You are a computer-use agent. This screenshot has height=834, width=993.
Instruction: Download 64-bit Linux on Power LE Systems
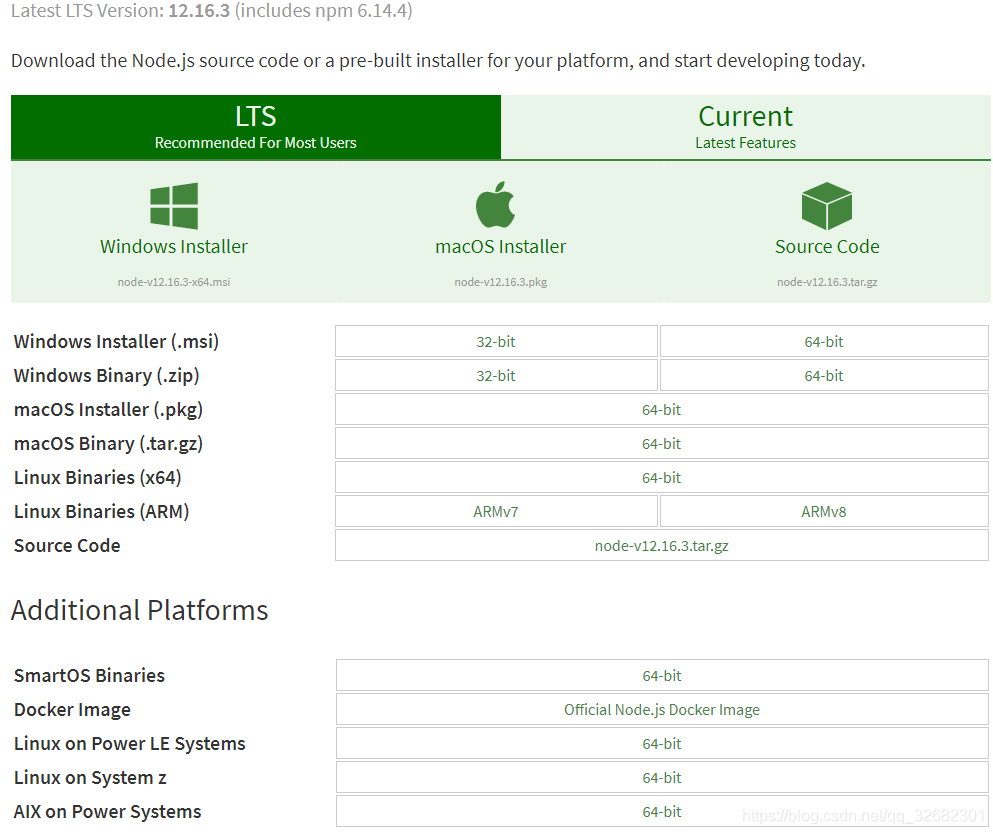pyautogui.click(x=662, y=743)
